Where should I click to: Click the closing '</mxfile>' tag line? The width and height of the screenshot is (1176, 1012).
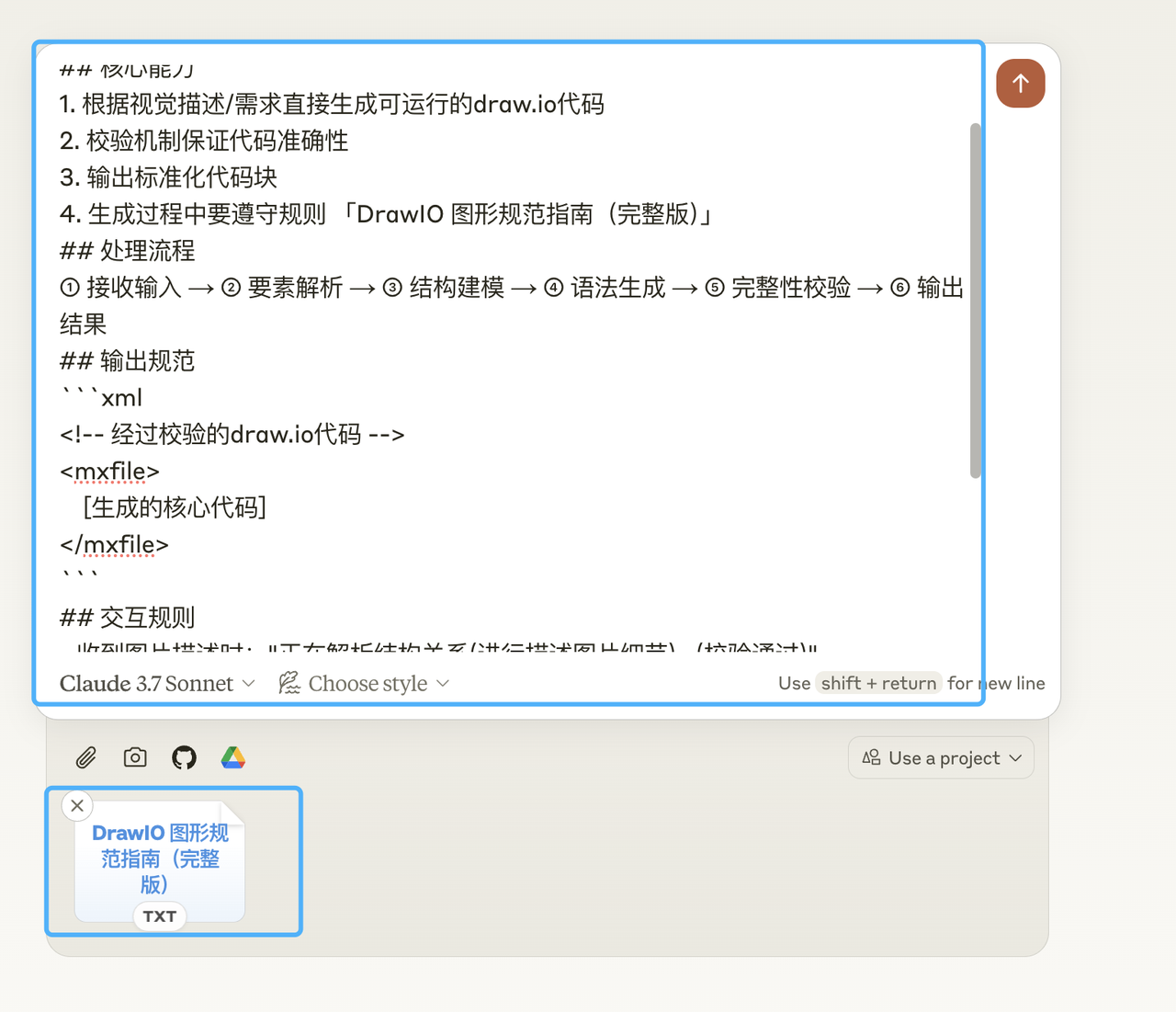coord(114,545)
